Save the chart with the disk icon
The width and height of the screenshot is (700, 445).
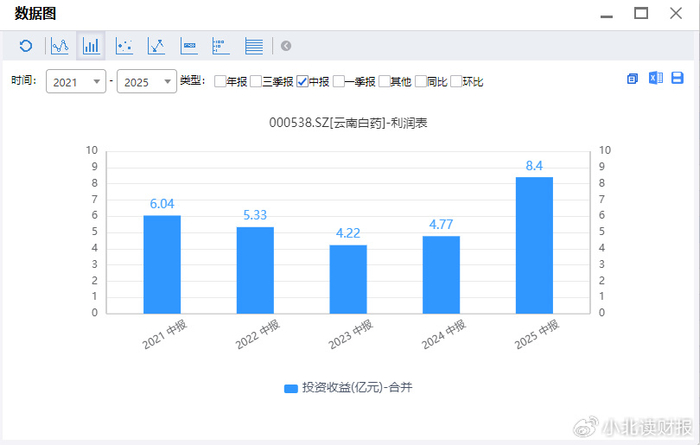677,78
